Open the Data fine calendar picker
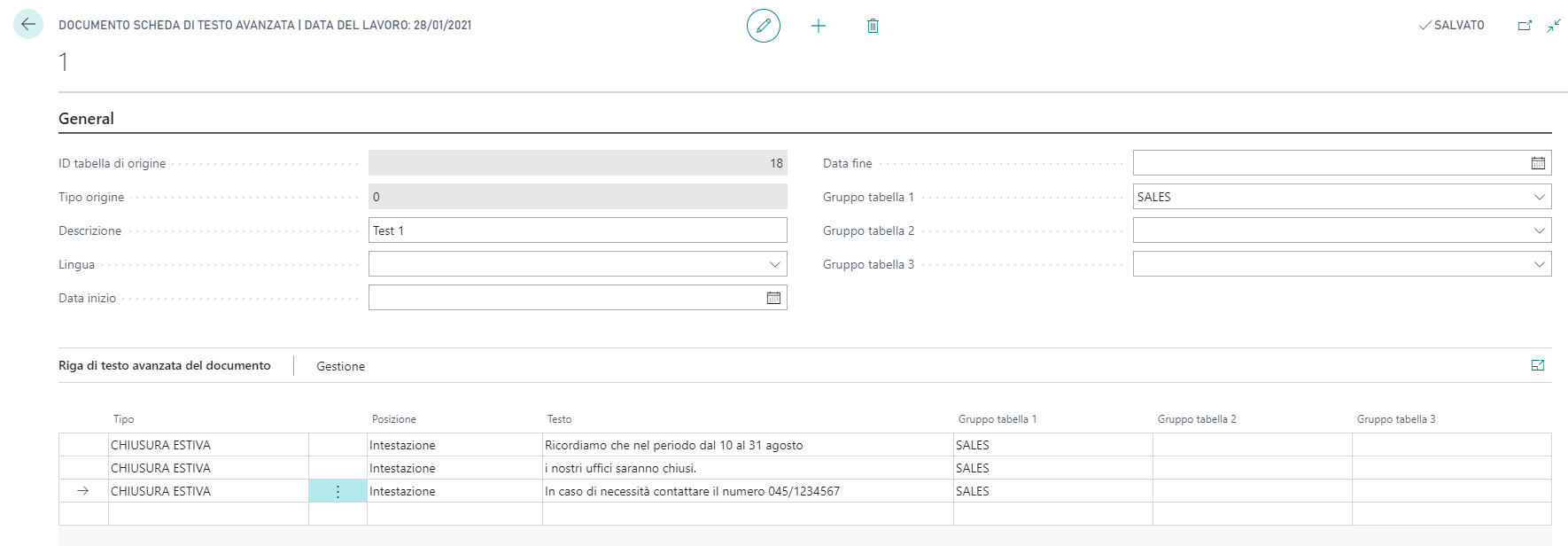 tap(1538, 163)
